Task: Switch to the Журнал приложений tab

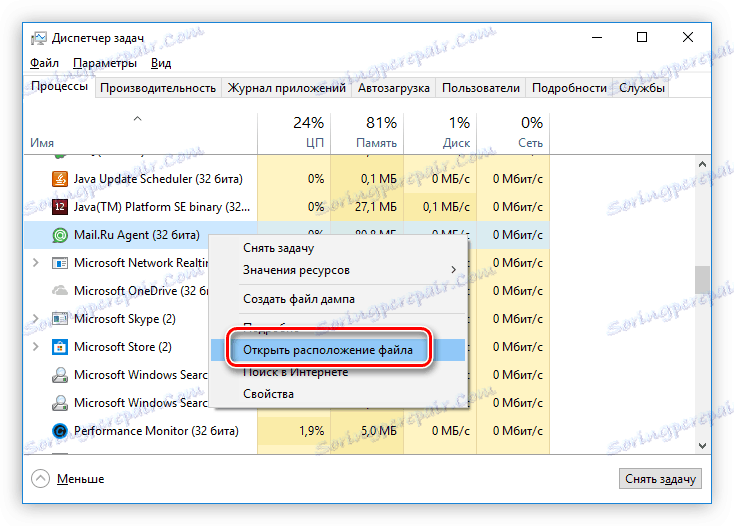Action: (x=286, y=88)
